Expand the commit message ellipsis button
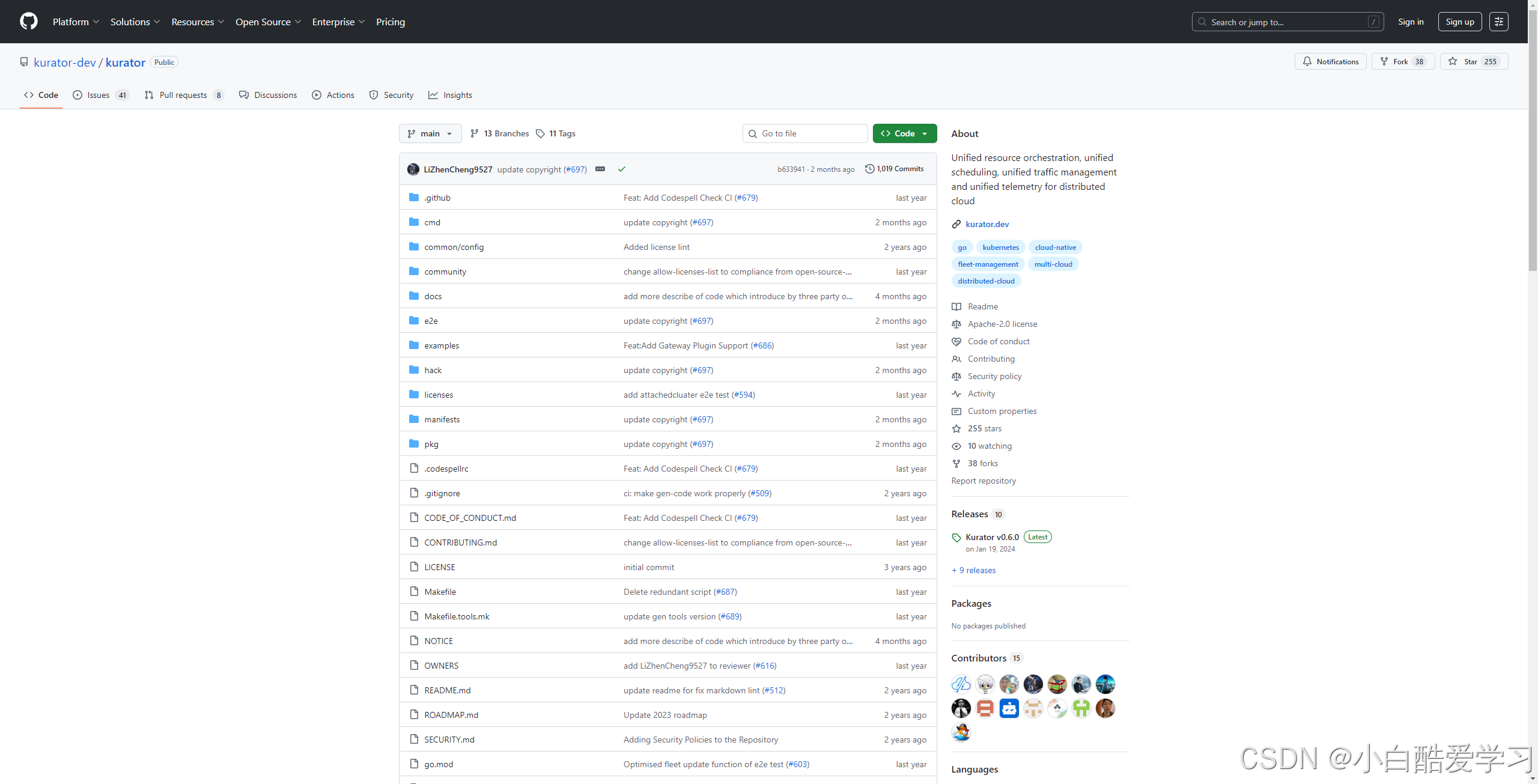Viewport: 1538px width, 784px height. coord(600,169)
